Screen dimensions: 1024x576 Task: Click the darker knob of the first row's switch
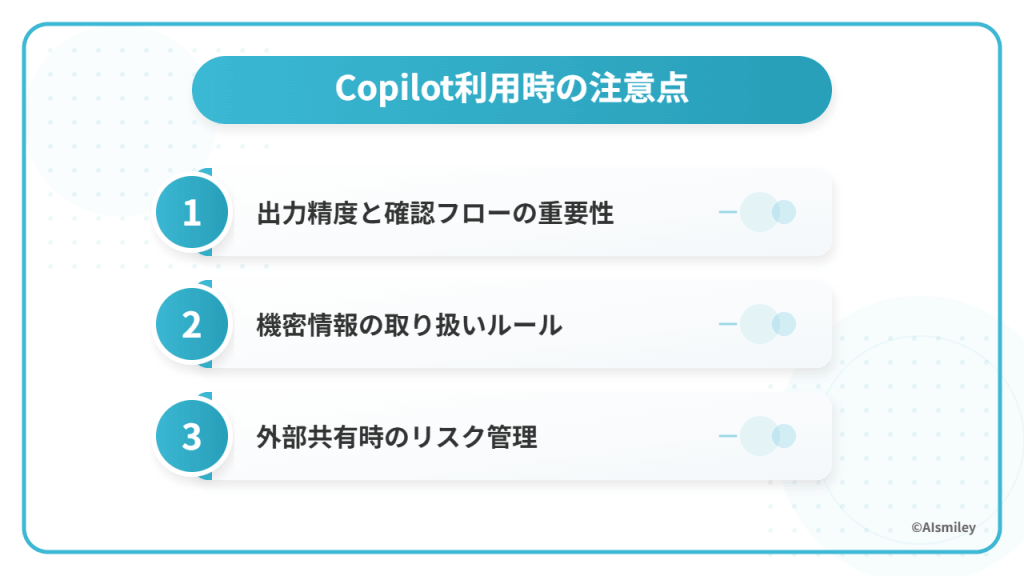tap(784, 212)
